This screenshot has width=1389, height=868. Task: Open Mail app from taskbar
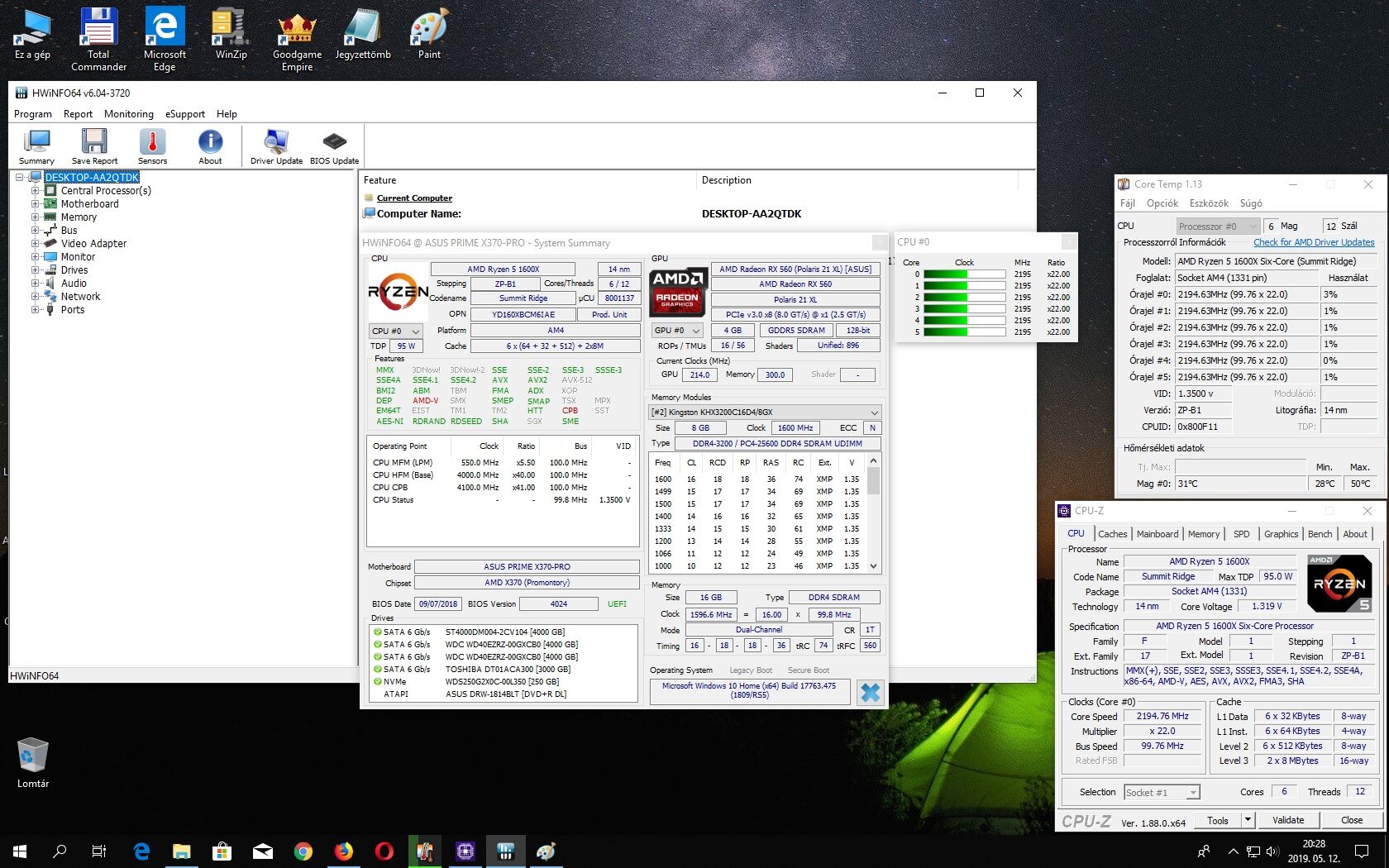click(262, 851)
